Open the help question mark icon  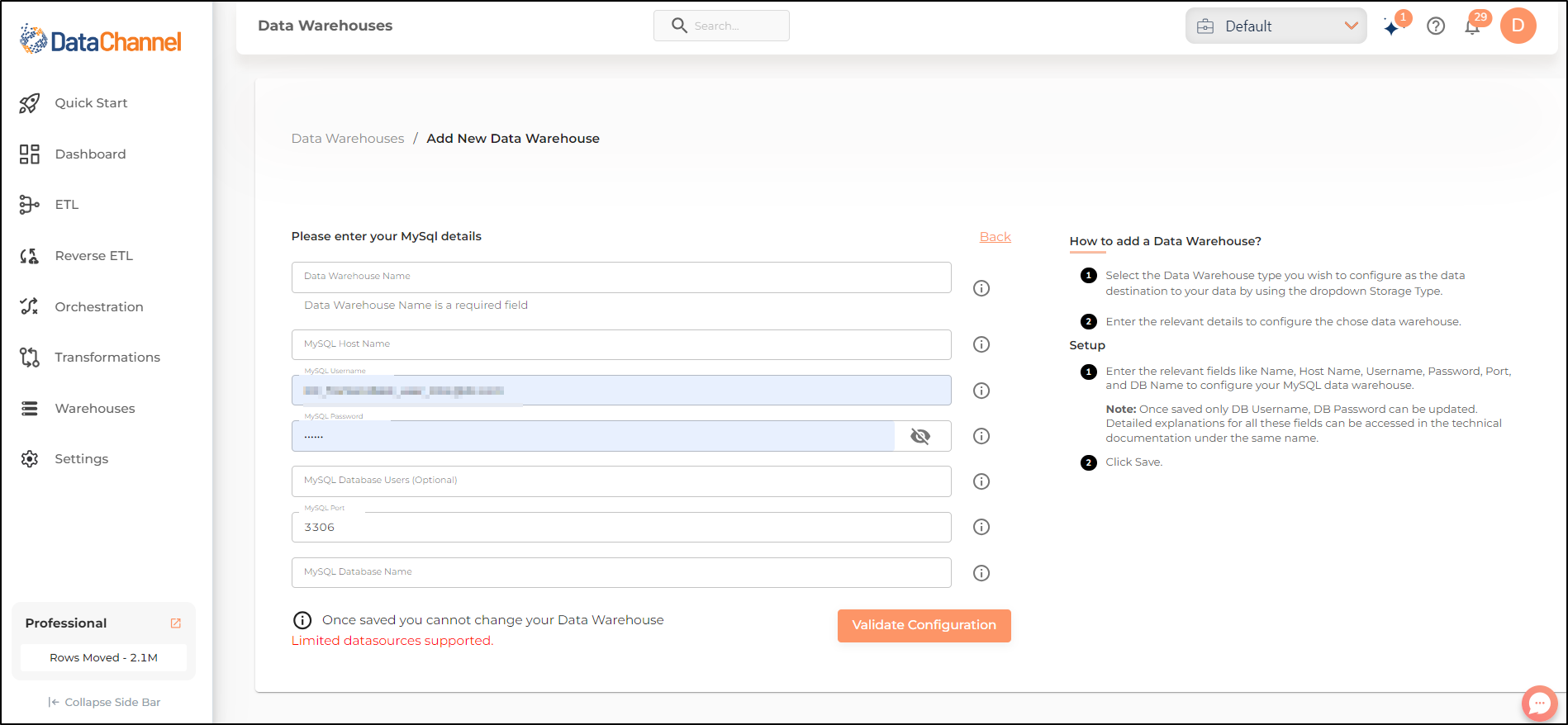1436,26
